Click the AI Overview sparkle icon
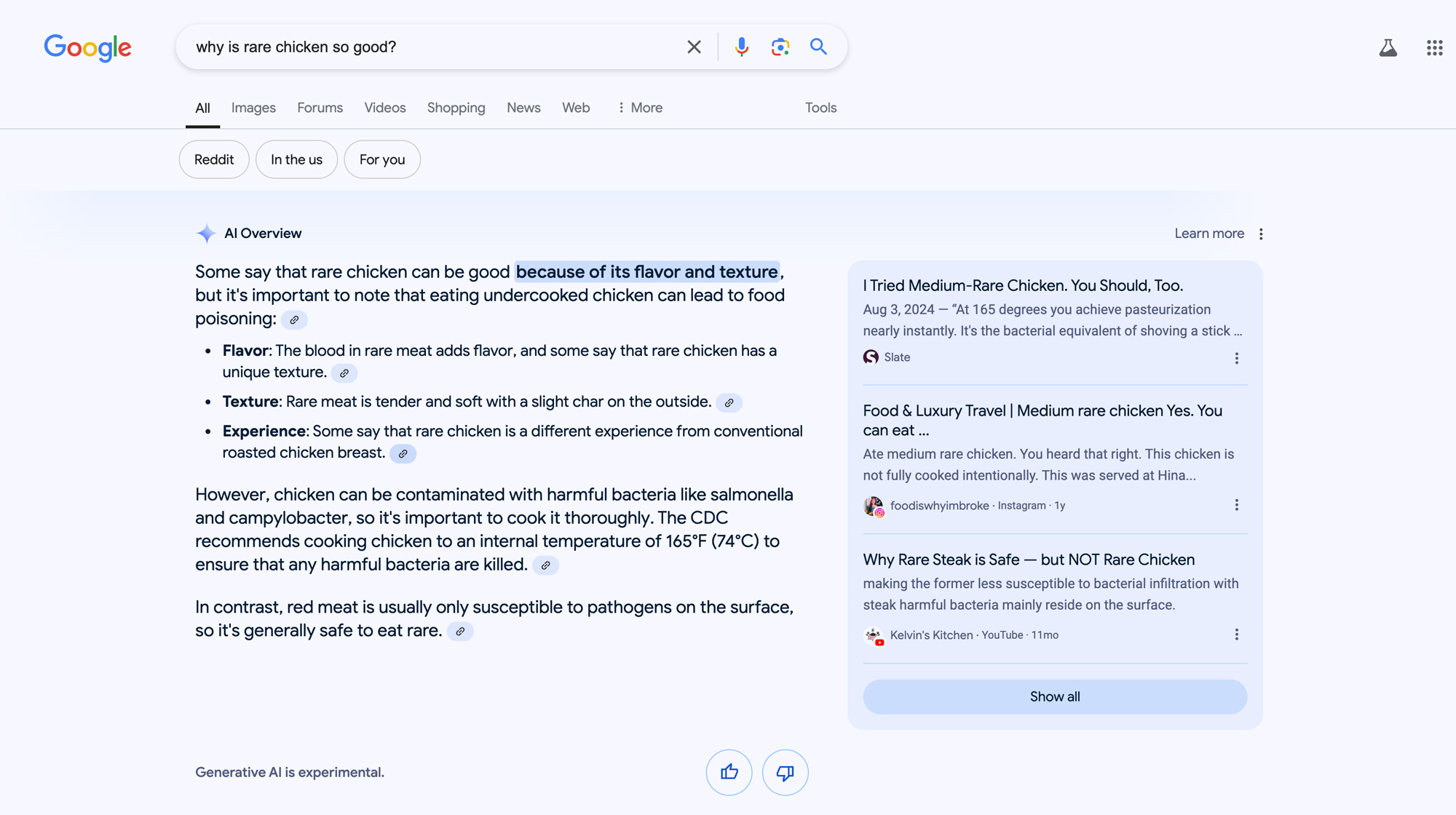The height and width of the screenshot is (815, 1456). coord(205,233)
